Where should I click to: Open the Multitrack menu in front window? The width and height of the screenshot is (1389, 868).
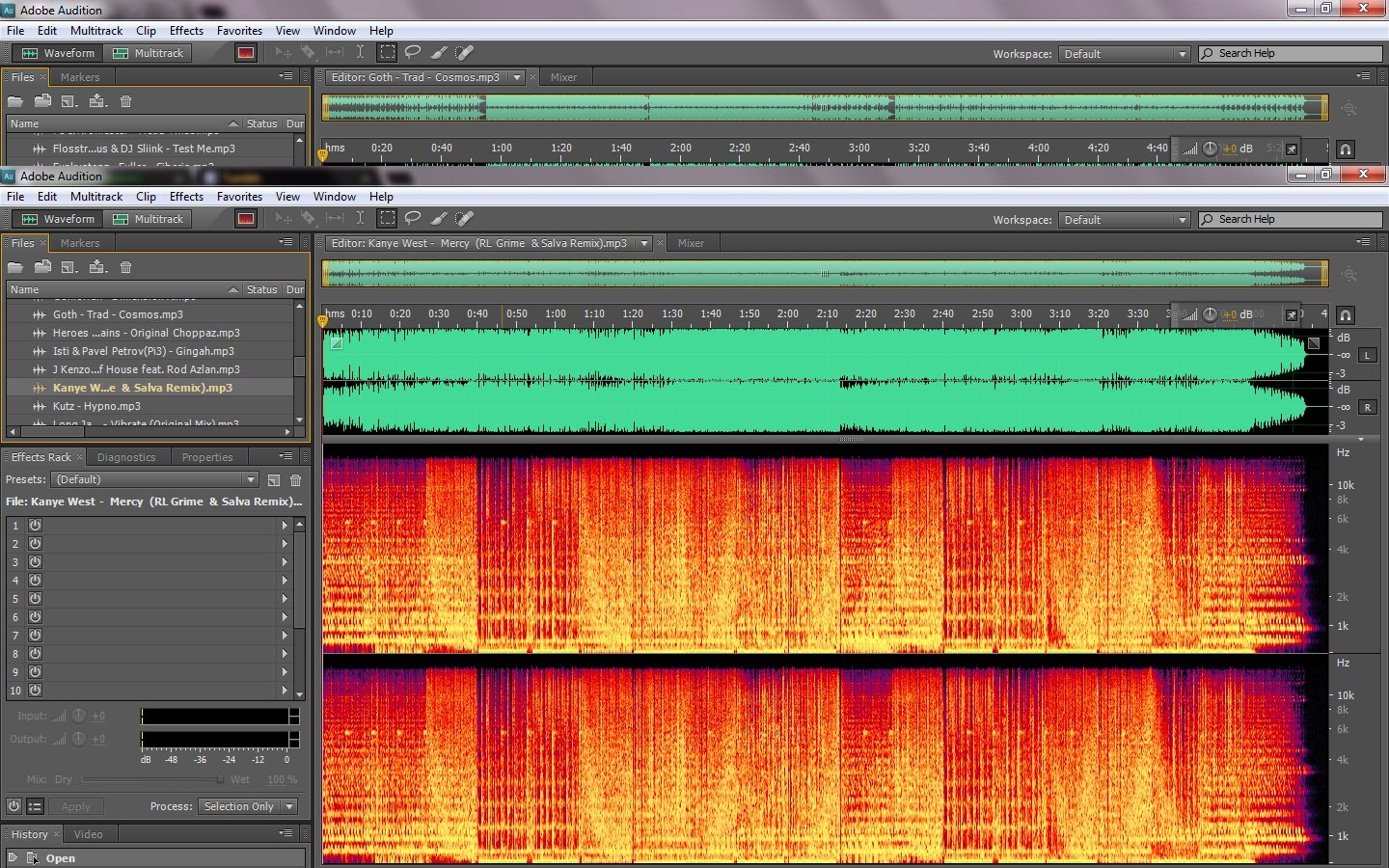pos(96,197)
